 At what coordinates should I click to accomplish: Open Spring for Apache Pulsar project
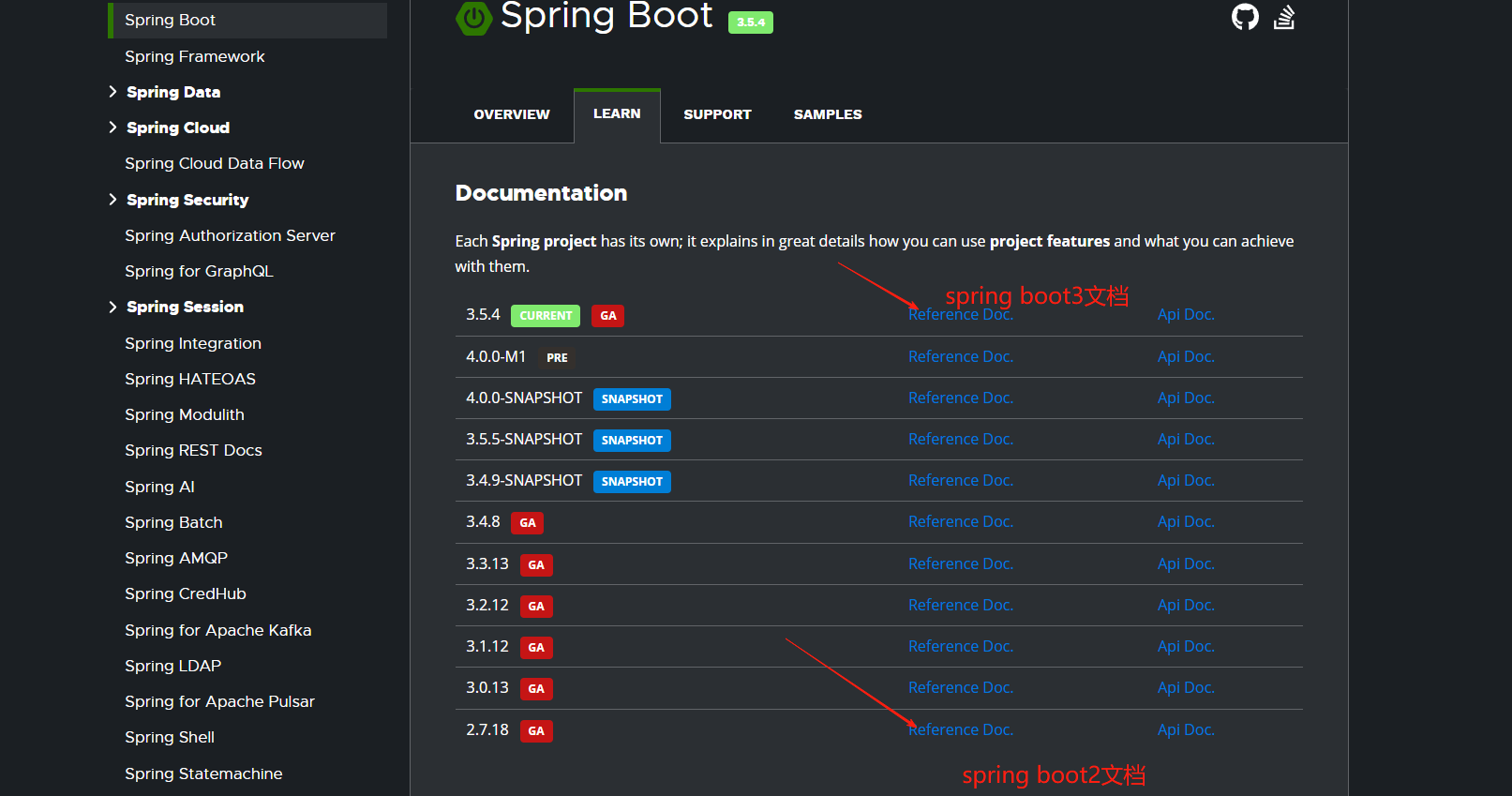(x=219, y=701)
